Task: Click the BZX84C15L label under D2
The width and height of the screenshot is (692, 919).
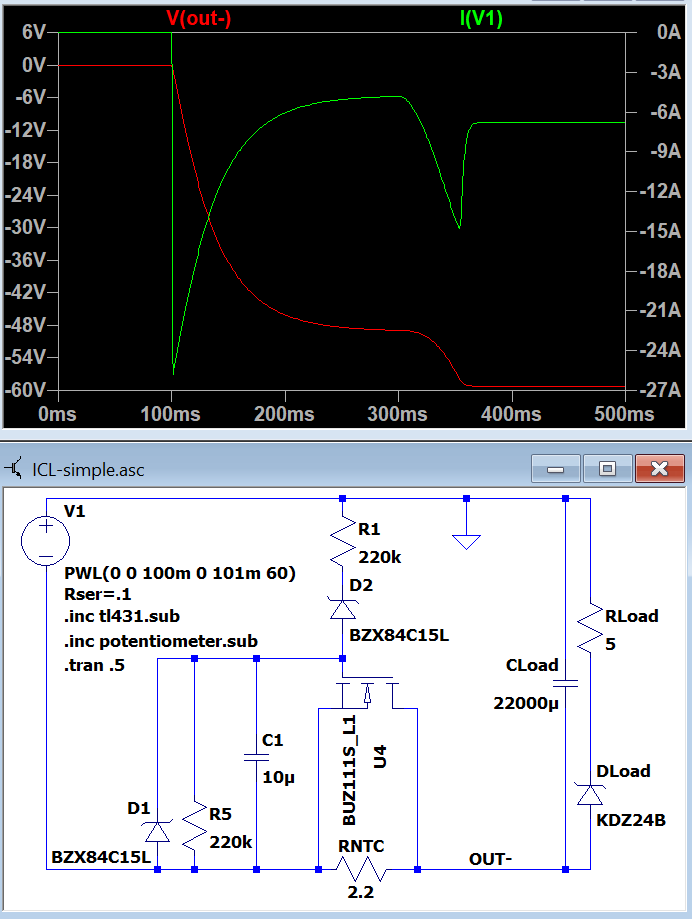Action: [x=399, y=635]
